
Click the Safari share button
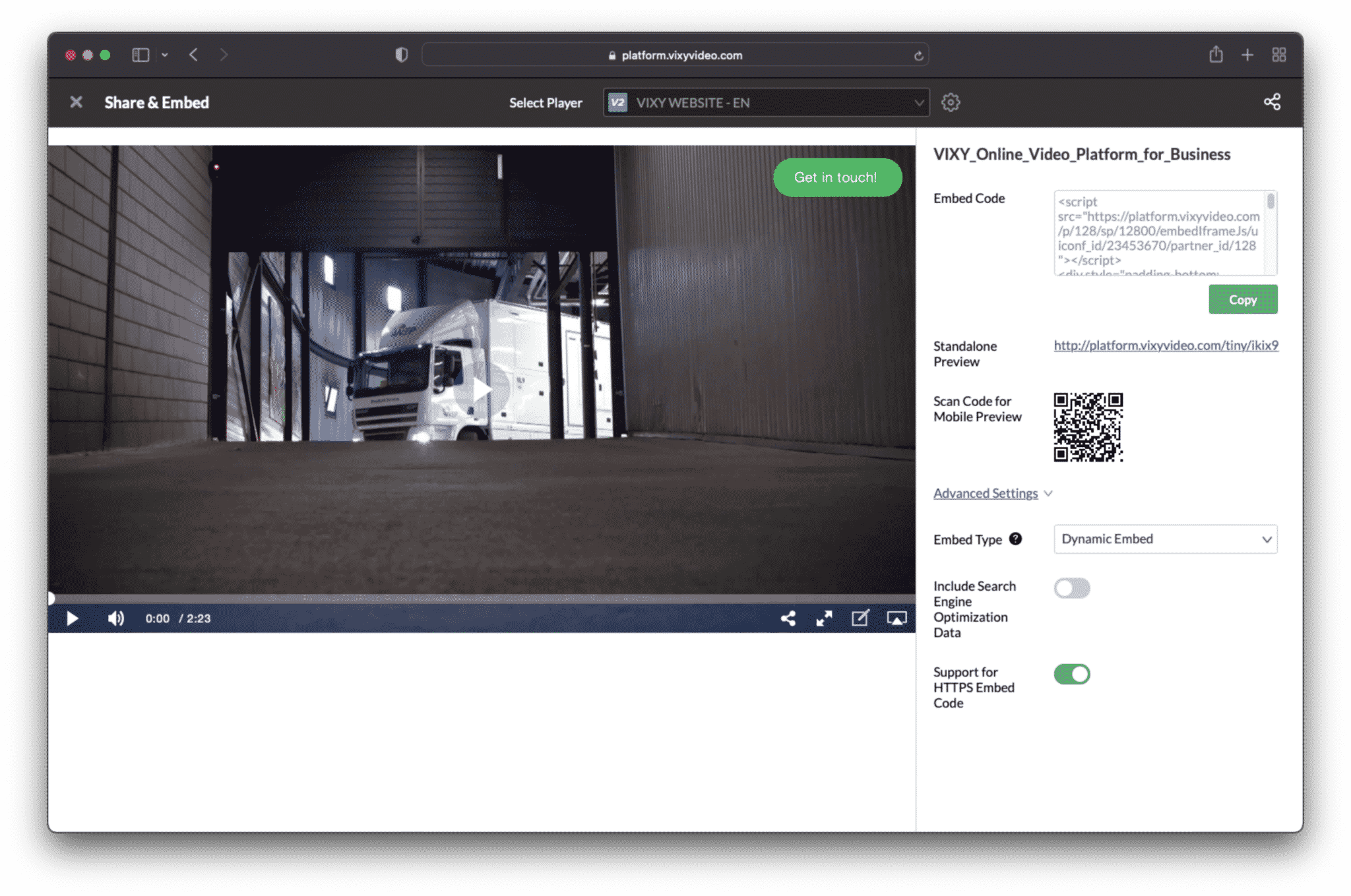coord(1216,54)
